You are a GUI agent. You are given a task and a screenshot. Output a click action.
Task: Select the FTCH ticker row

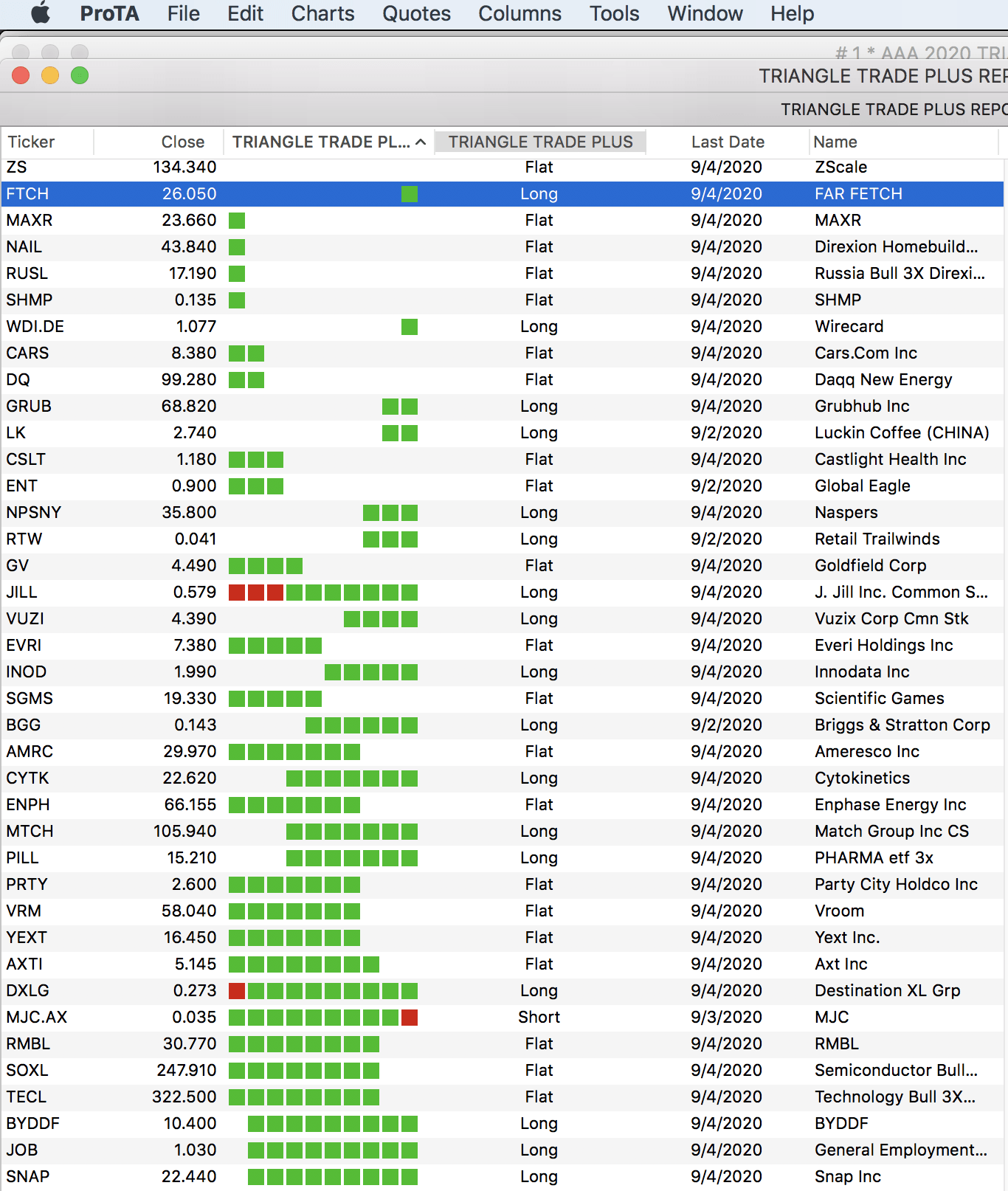click(503, 194)
